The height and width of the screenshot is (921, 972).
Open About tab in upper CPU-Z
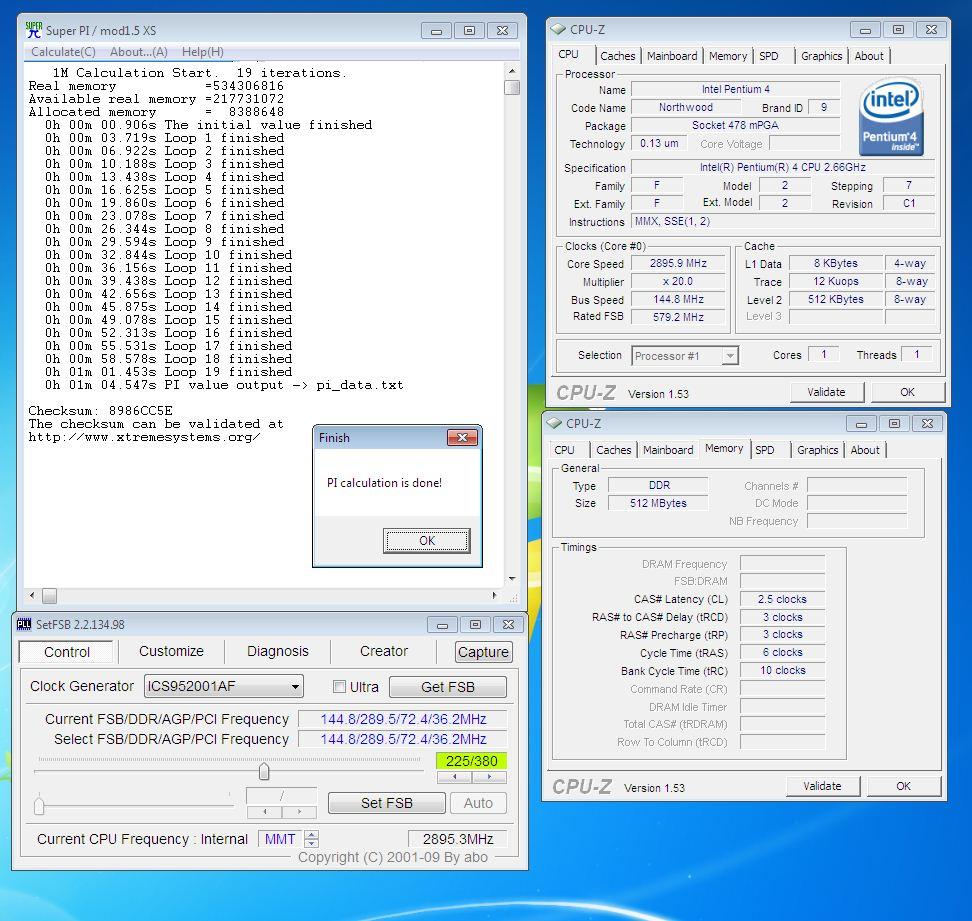pyautogui.click(x=869, y=56)
